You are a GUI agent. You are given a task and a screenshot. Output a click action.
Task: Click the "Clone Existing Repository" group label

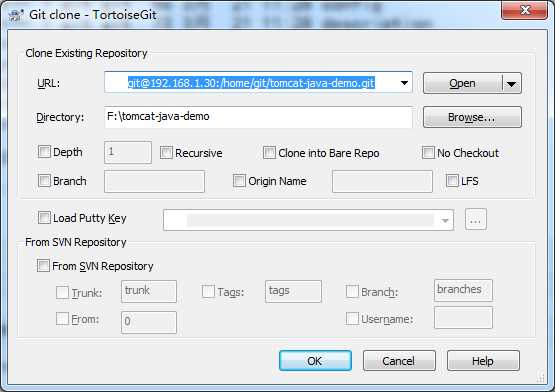click(x=86, y=53)
